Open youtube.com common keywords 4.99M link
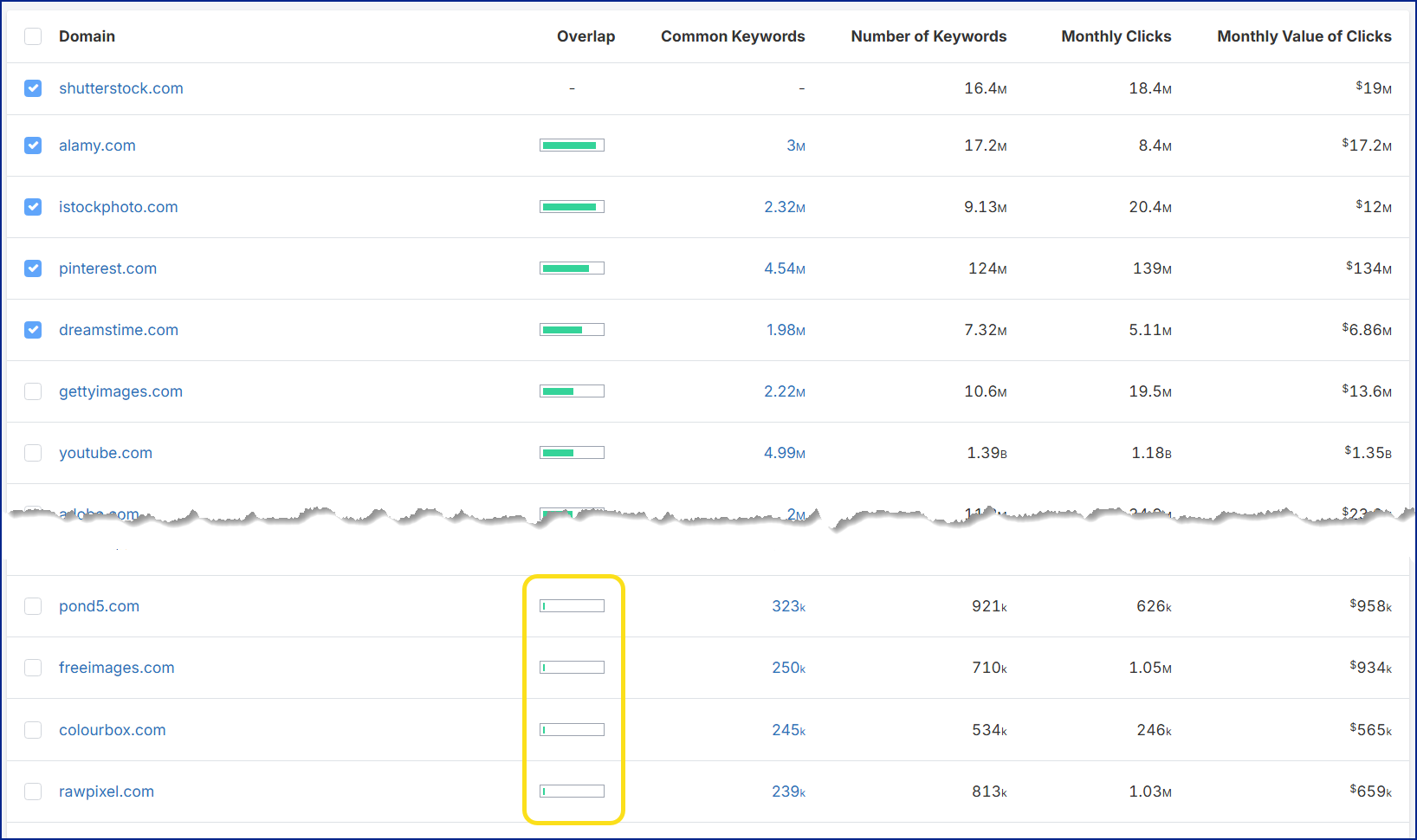The image size is (1417, 840). click(785, 453)
